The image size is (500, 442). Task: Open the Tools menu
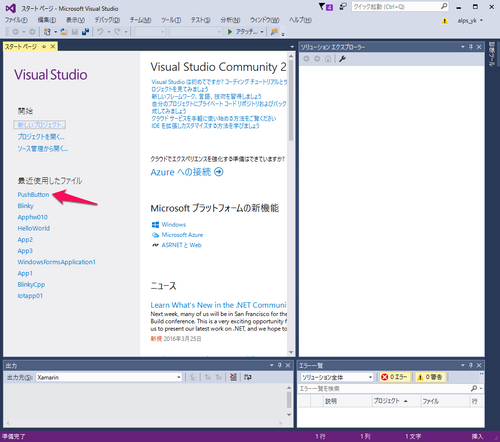[171, 20]
